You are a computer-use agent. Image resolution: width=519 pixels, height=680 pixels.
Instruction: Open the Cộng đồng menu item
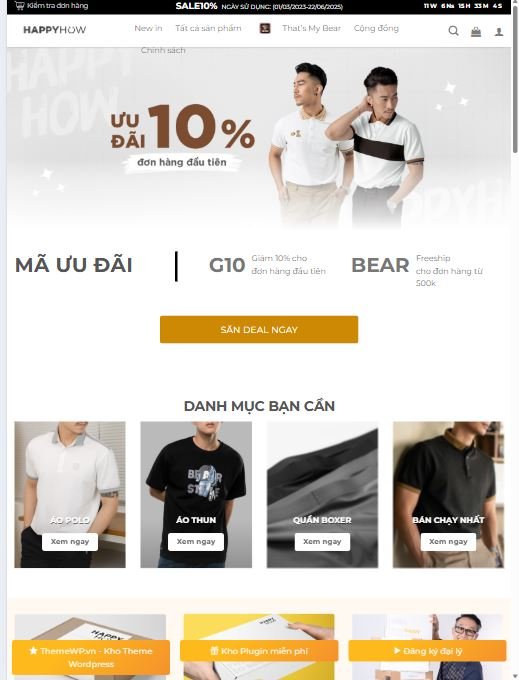[376, 28]
